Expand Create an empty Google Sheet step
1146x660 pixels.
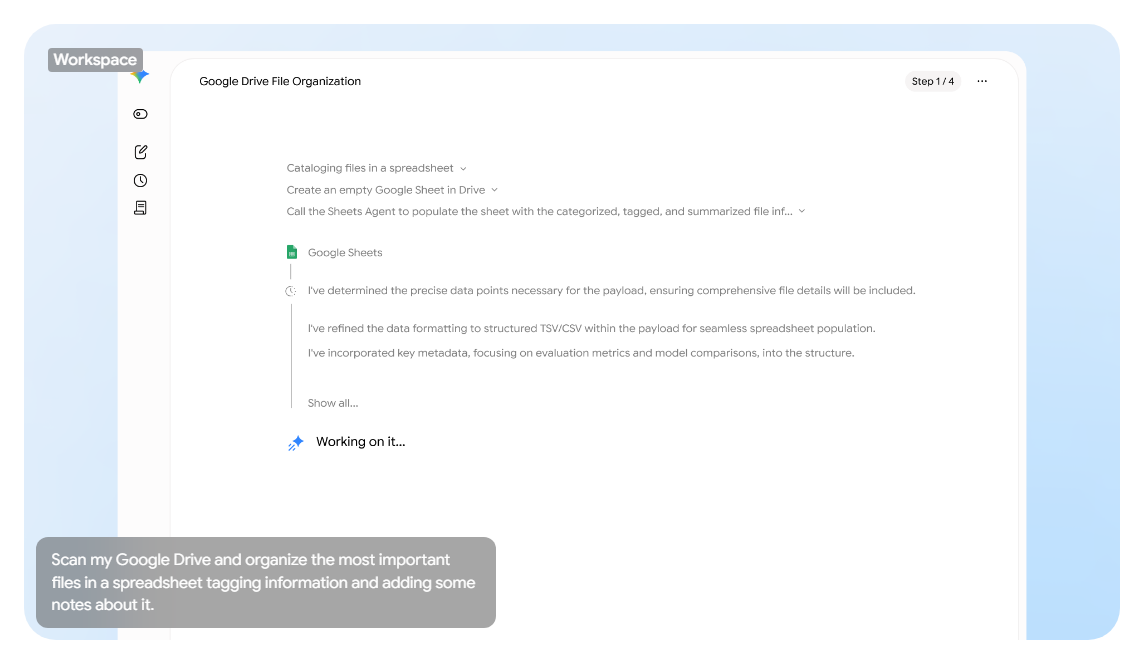tap(392, 190)
